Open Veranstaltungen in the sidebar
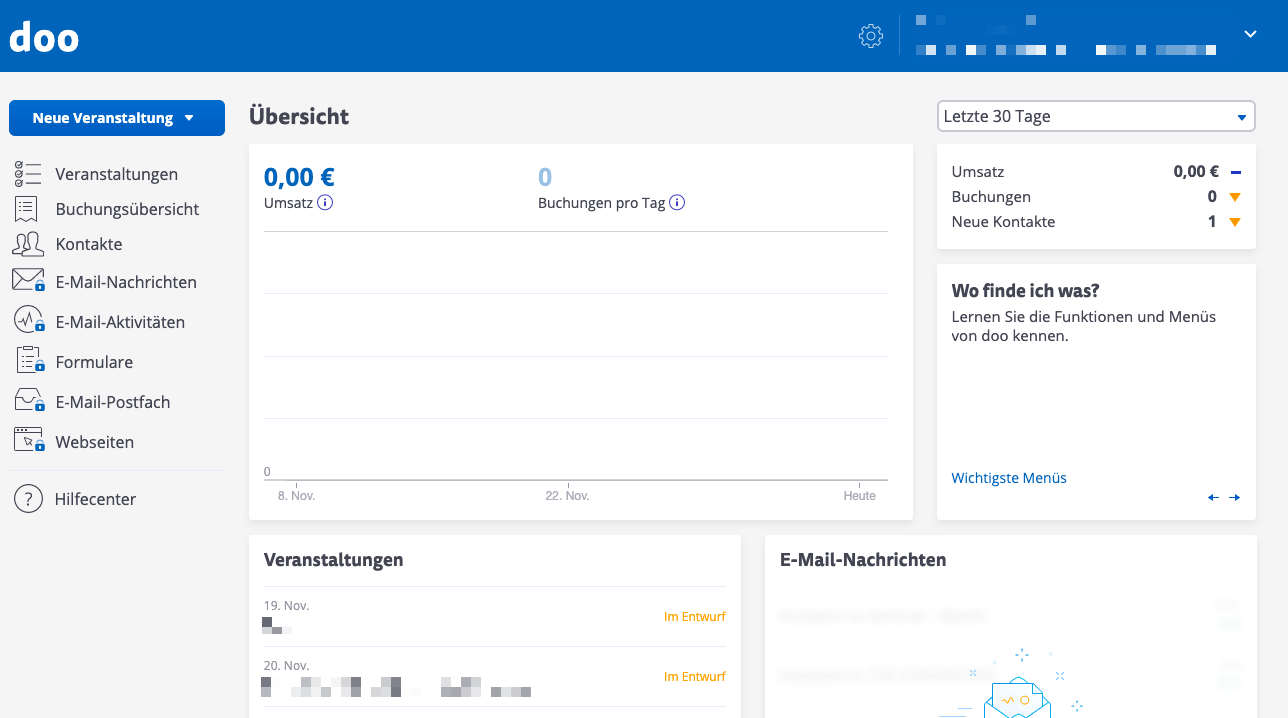 coord(117,174)
